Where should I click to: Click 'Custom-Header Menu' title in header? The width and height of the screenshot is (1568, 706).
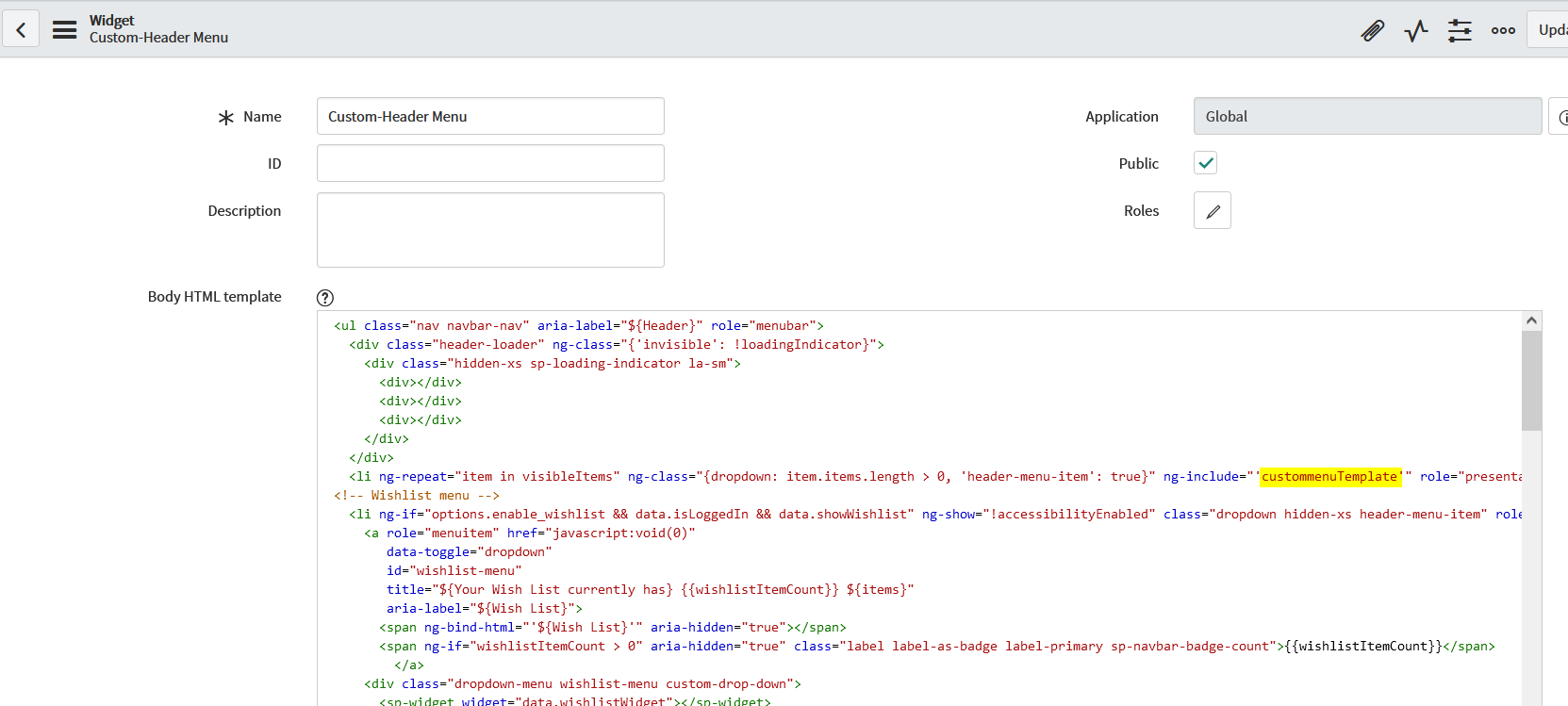point(158,38)
